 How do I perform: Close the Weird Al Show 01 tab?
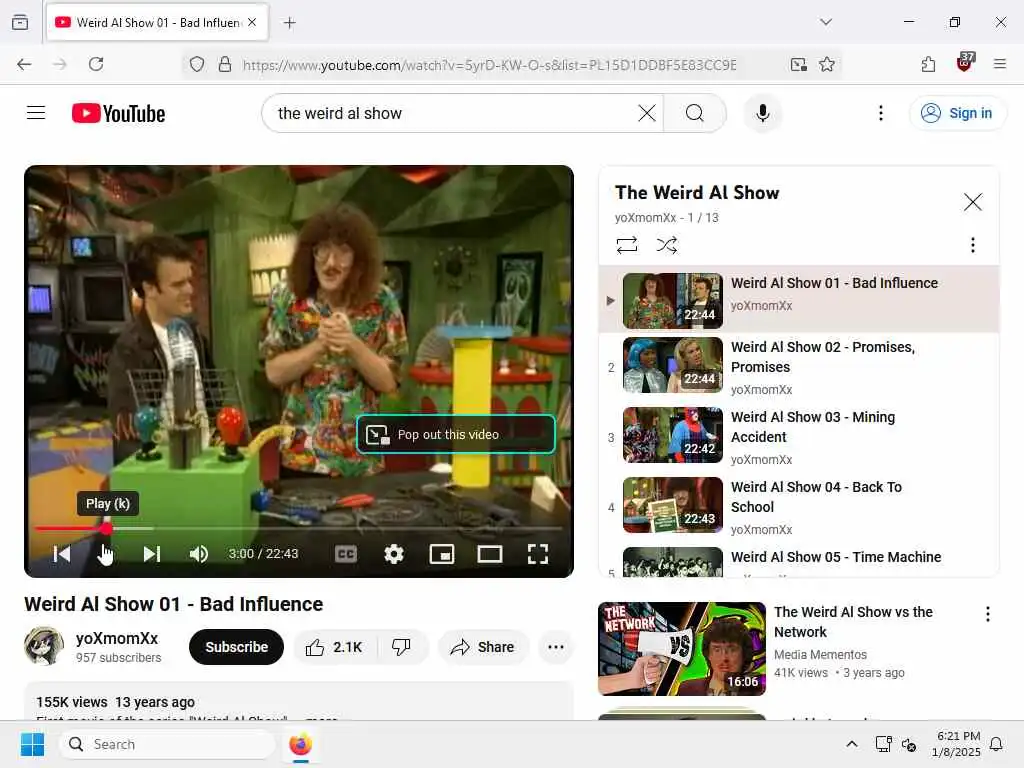(252, 22)
